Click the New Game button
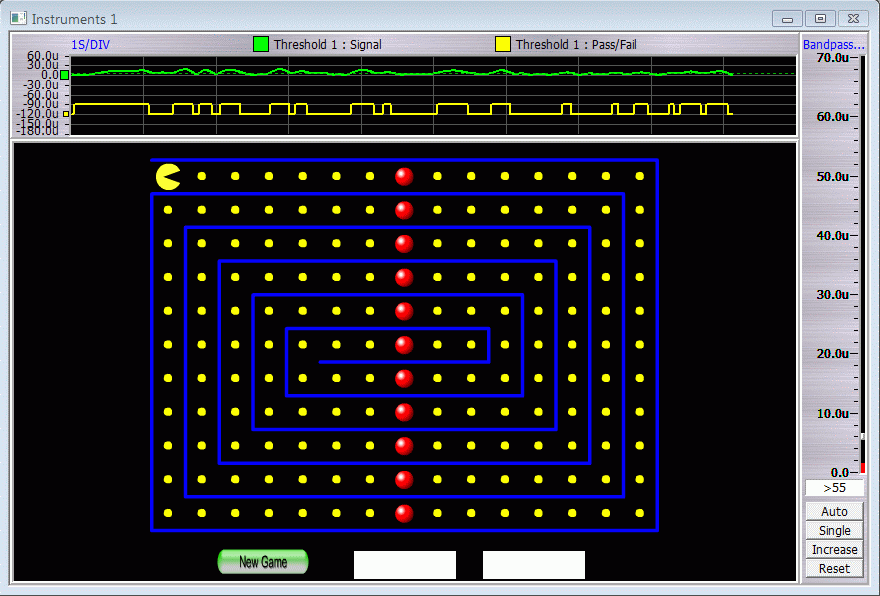Image resolution: width=880 pixels, height=596 pixels. (263, 562)
